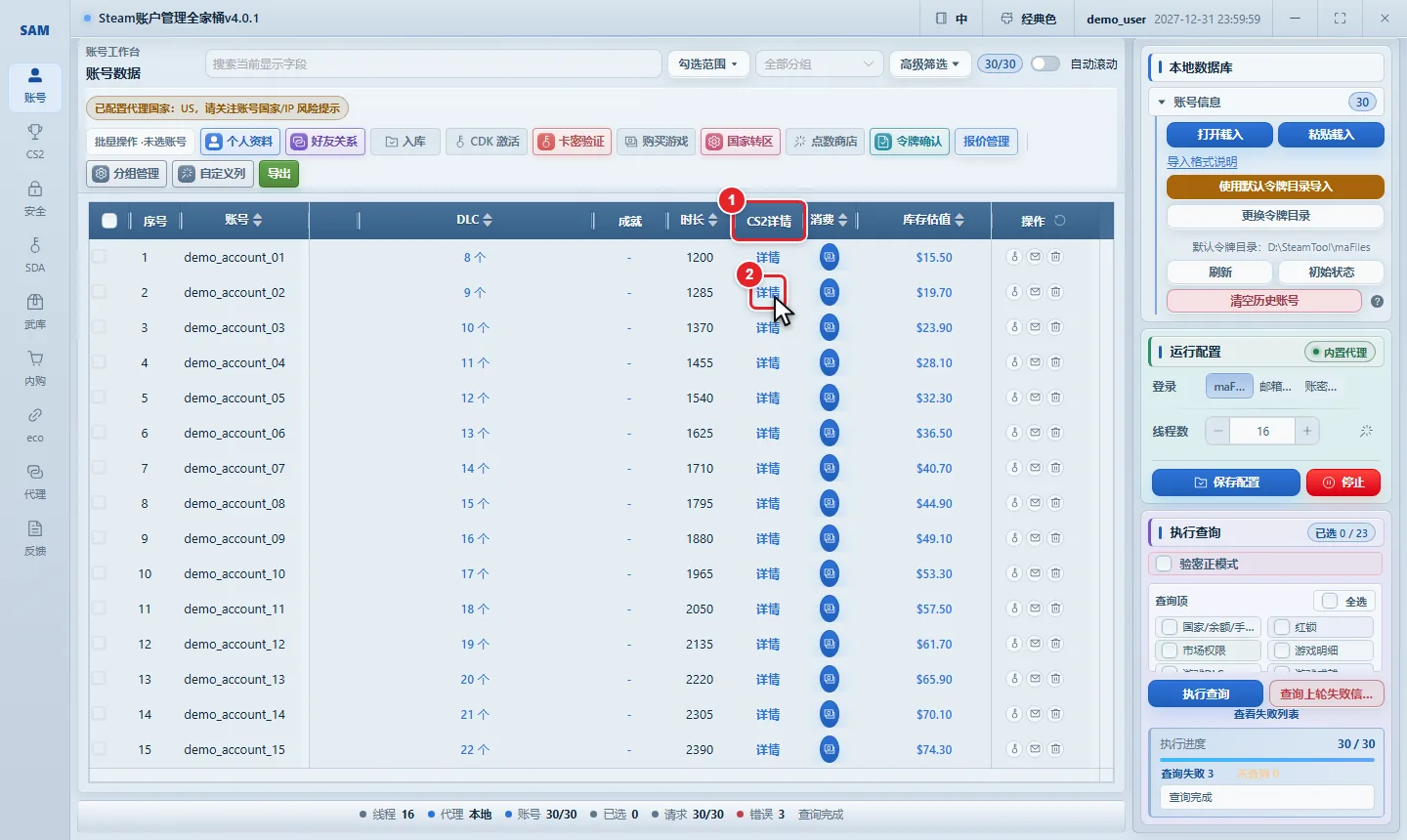Click the help icon next to 清空历史账号

(1377, 302)
